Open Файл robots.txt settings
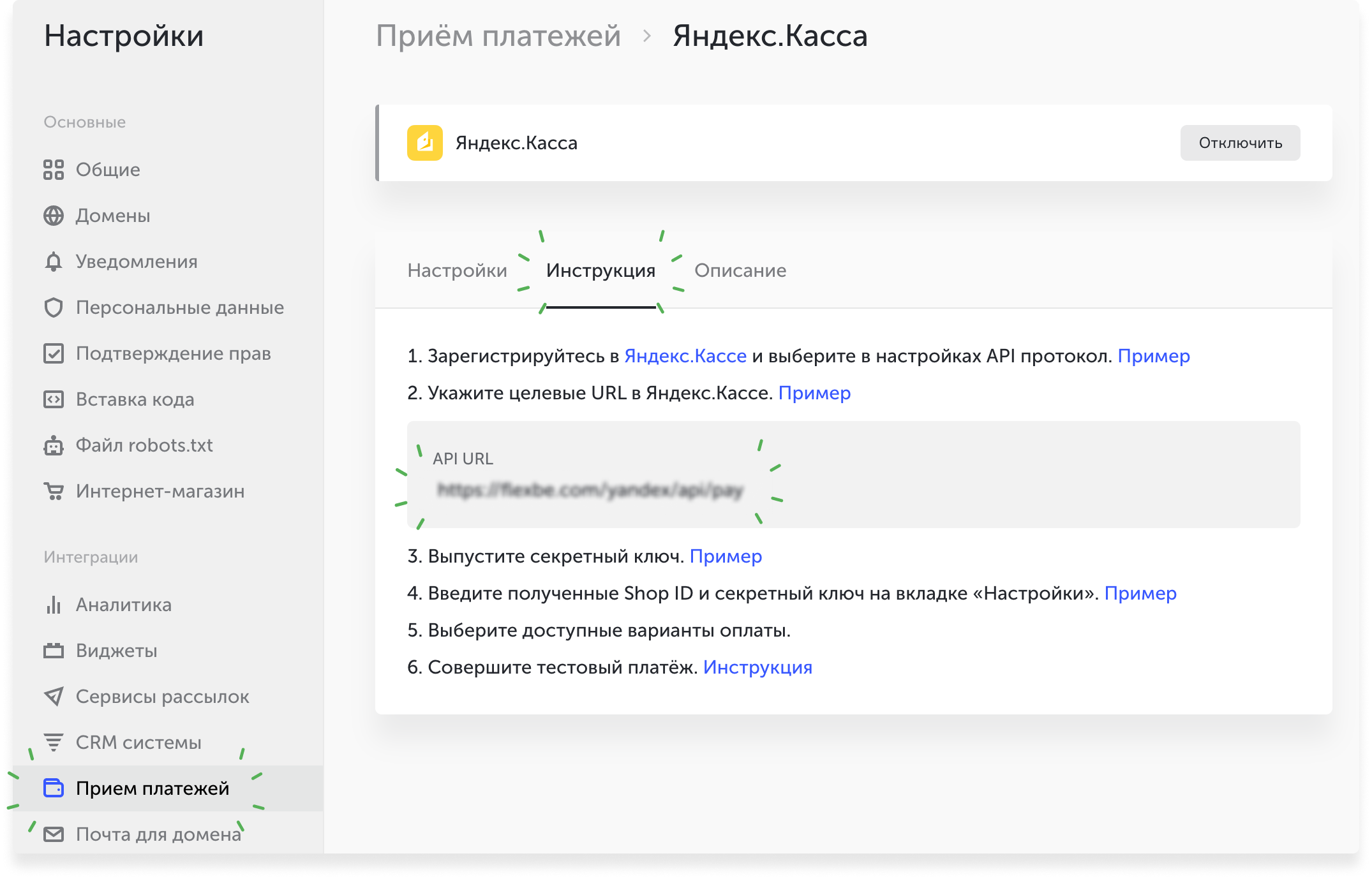 [x=168, y=445]
